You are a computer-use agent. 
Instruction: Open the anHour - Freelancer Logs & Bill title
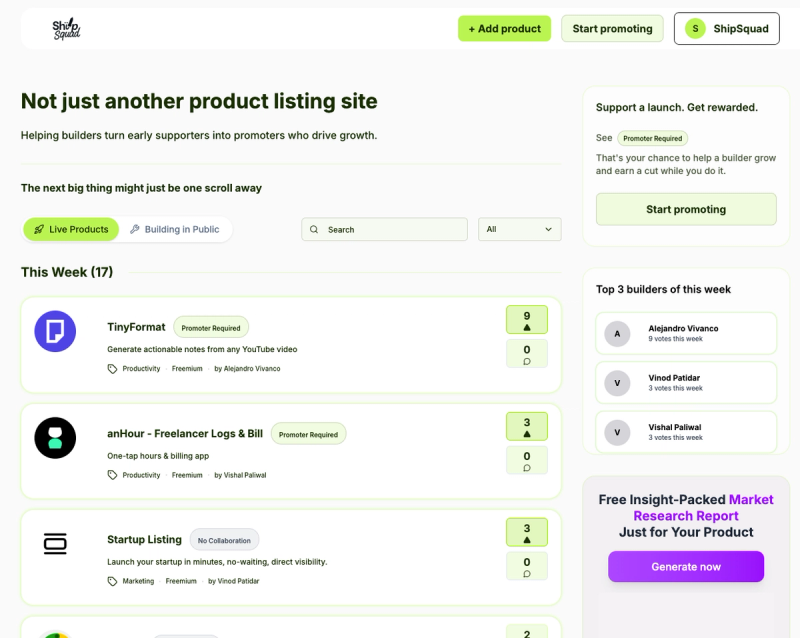tap(185, 434)
